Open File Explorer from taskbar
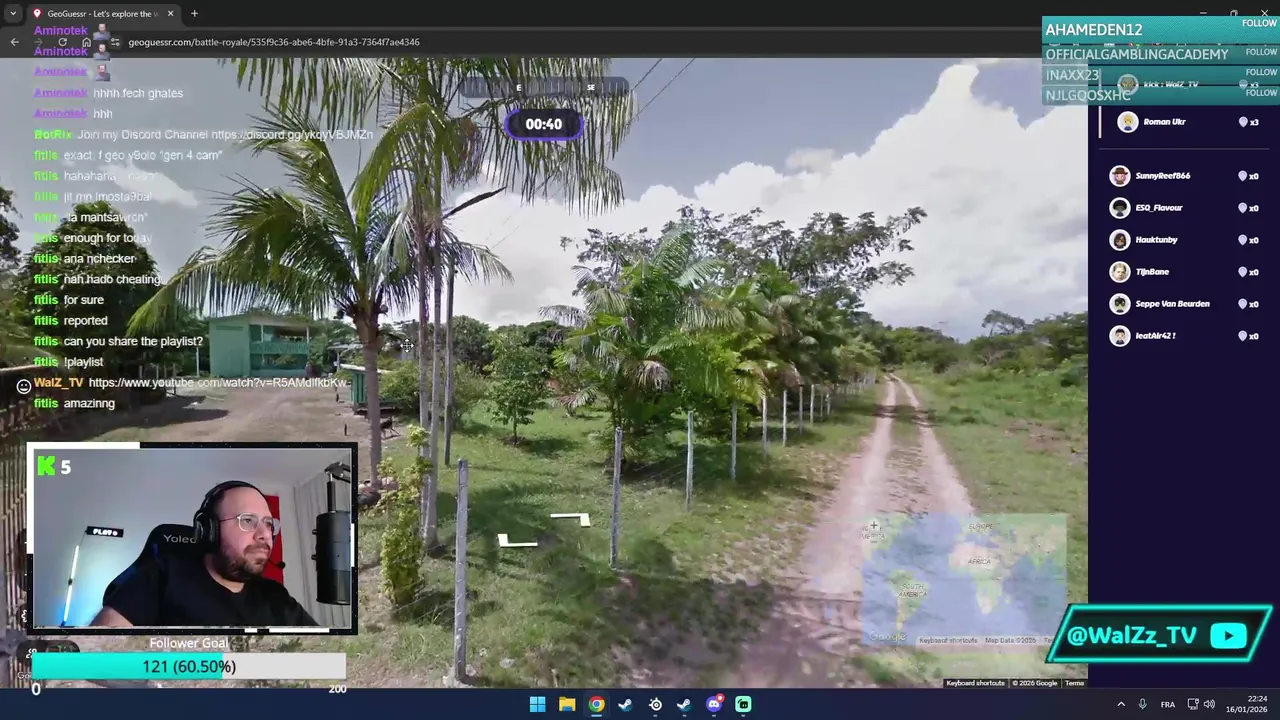 567,704
